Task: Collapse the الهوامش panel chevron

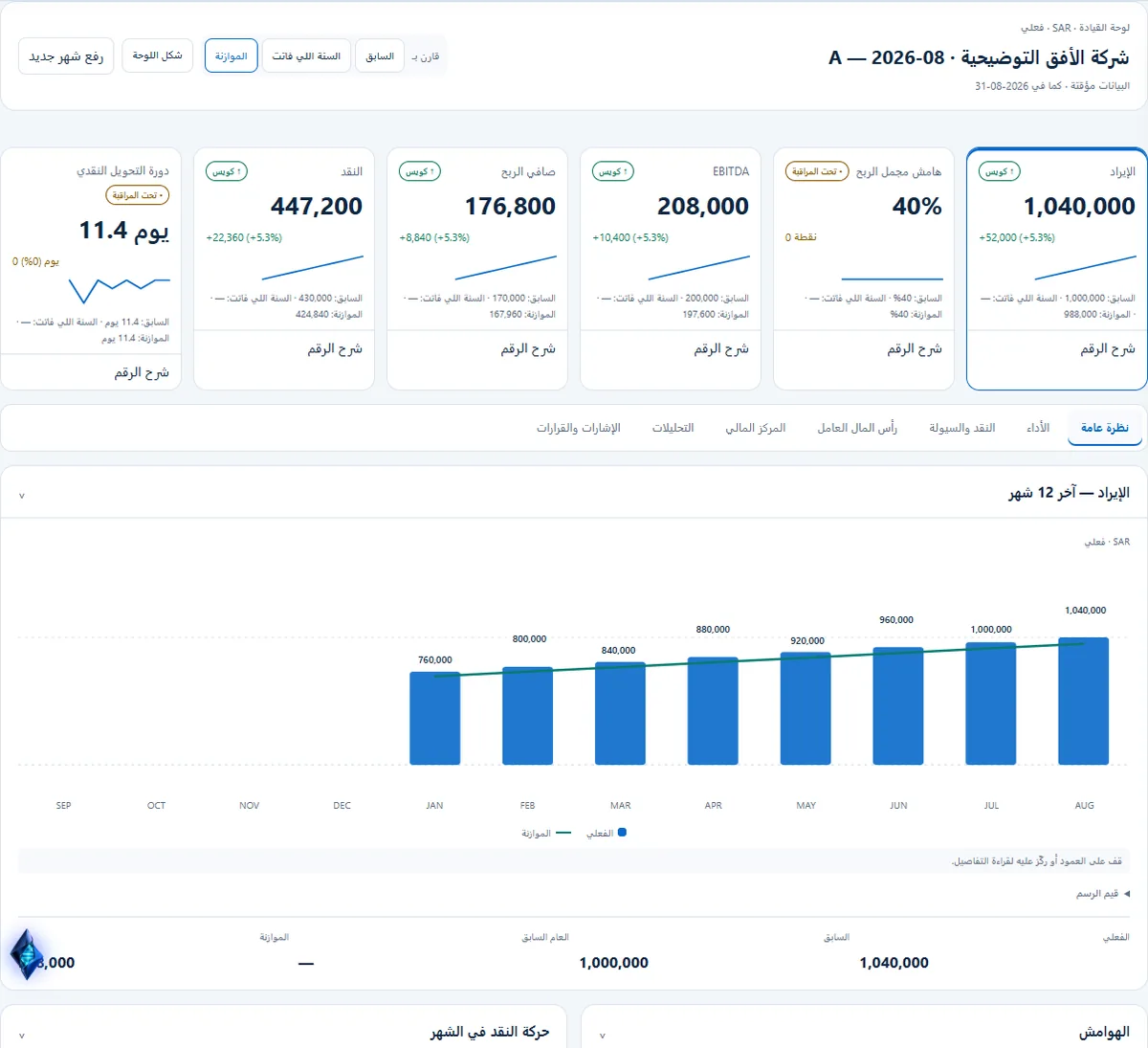Action: tap(602, 1036)
